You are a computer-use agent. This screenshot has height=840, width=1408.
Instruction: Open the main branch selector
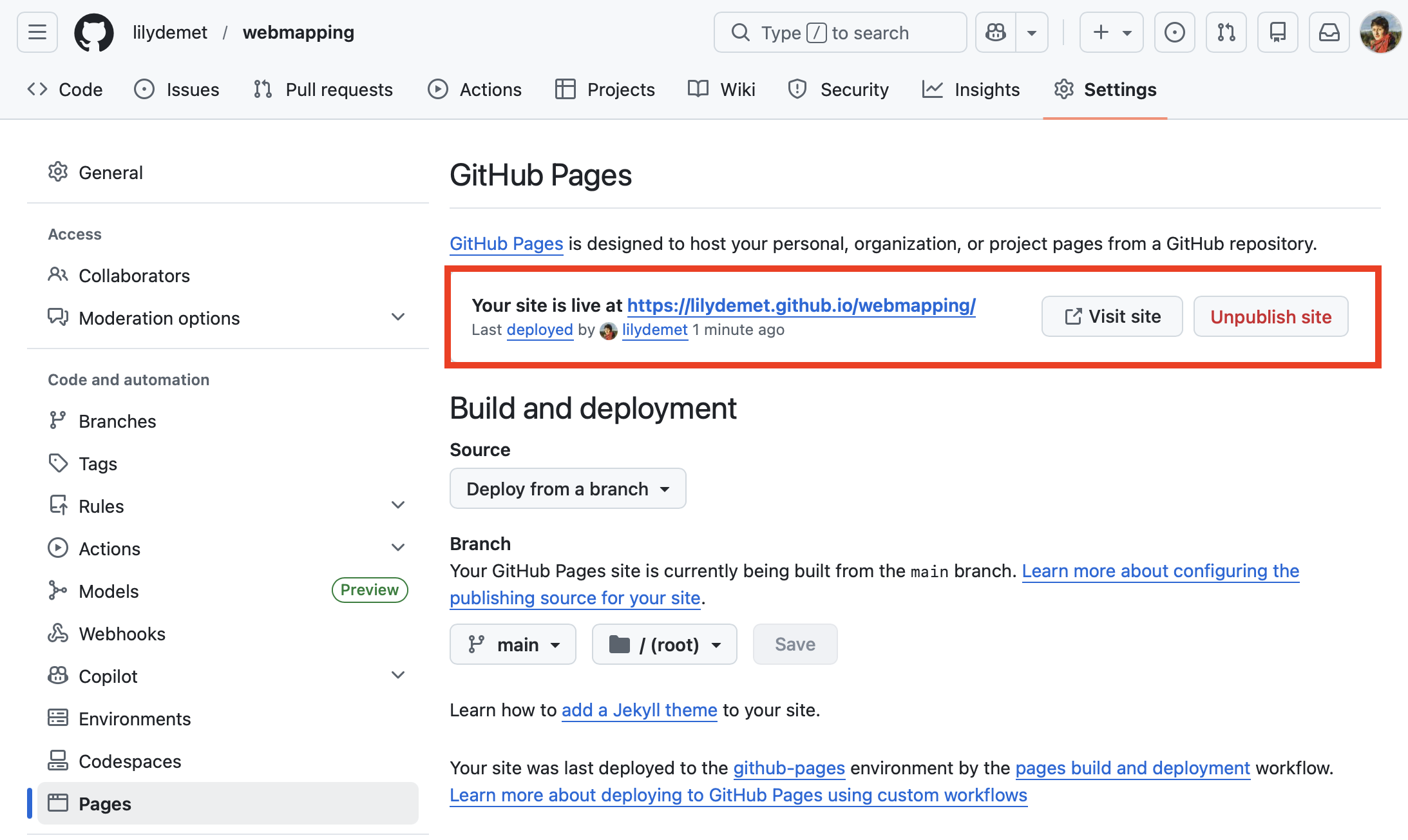point(513,644)
